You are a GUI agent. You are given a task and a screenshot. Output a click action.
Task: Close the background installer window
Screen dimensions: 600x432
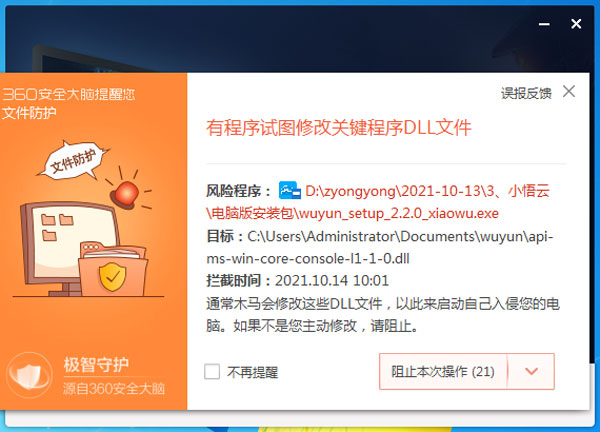(576, 24)
